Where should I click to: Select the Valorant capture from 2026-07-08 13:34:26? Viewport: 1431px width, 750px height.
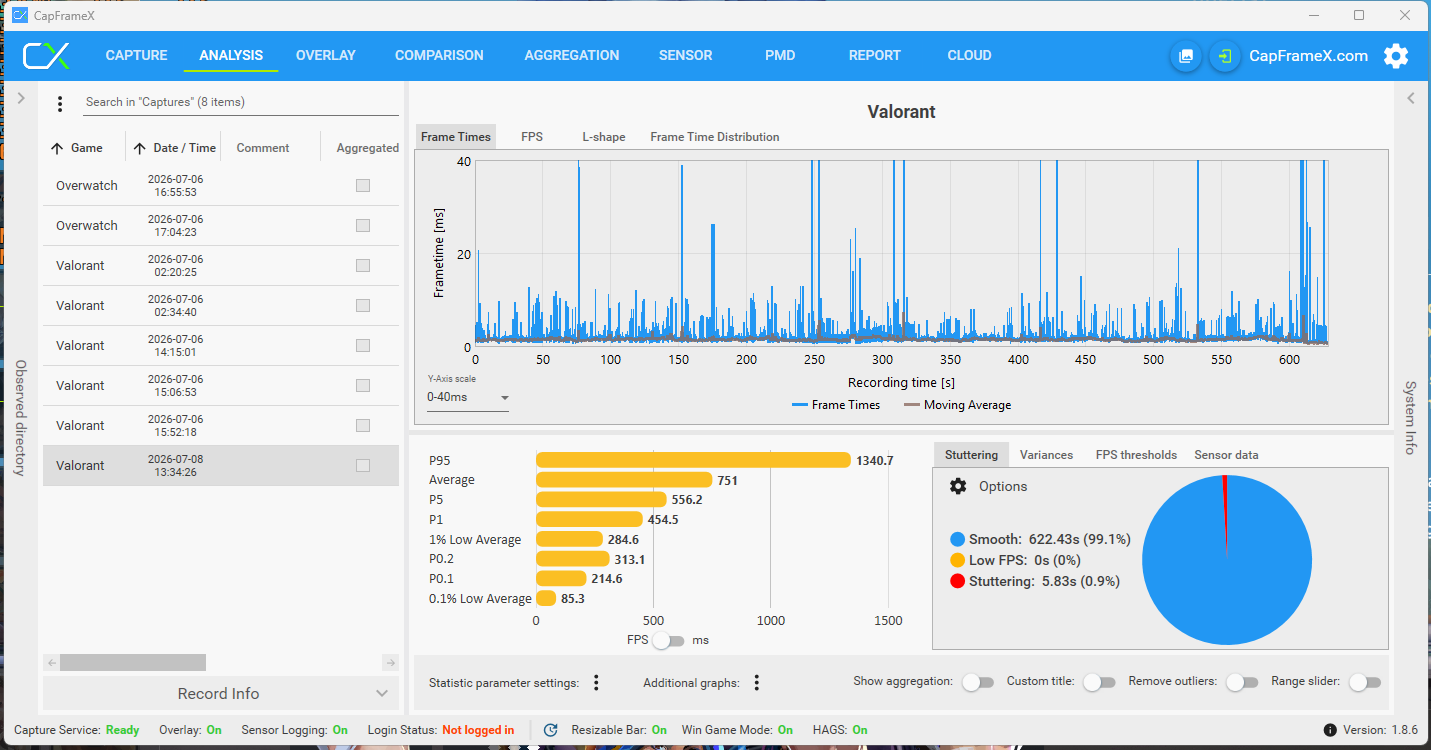220,466
